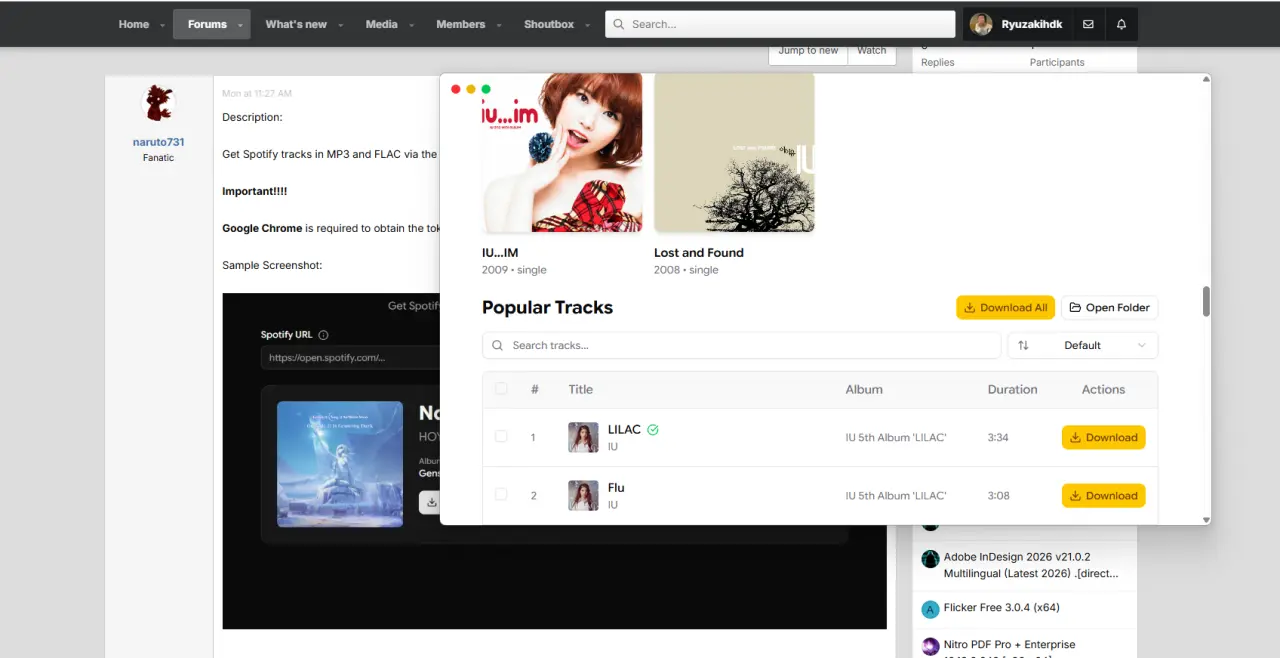The height and width of the screenshot is (658, 1280).
Task: Click the Album column header
Action: coord(864,389)
